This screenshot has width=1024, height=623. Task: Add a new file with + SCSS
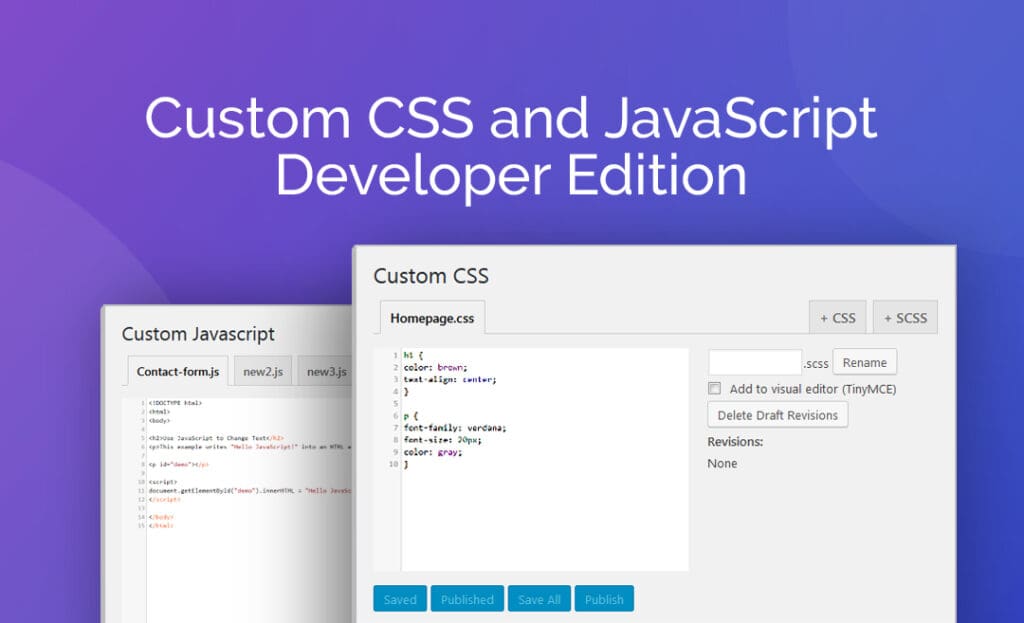(x=904, y=318)
